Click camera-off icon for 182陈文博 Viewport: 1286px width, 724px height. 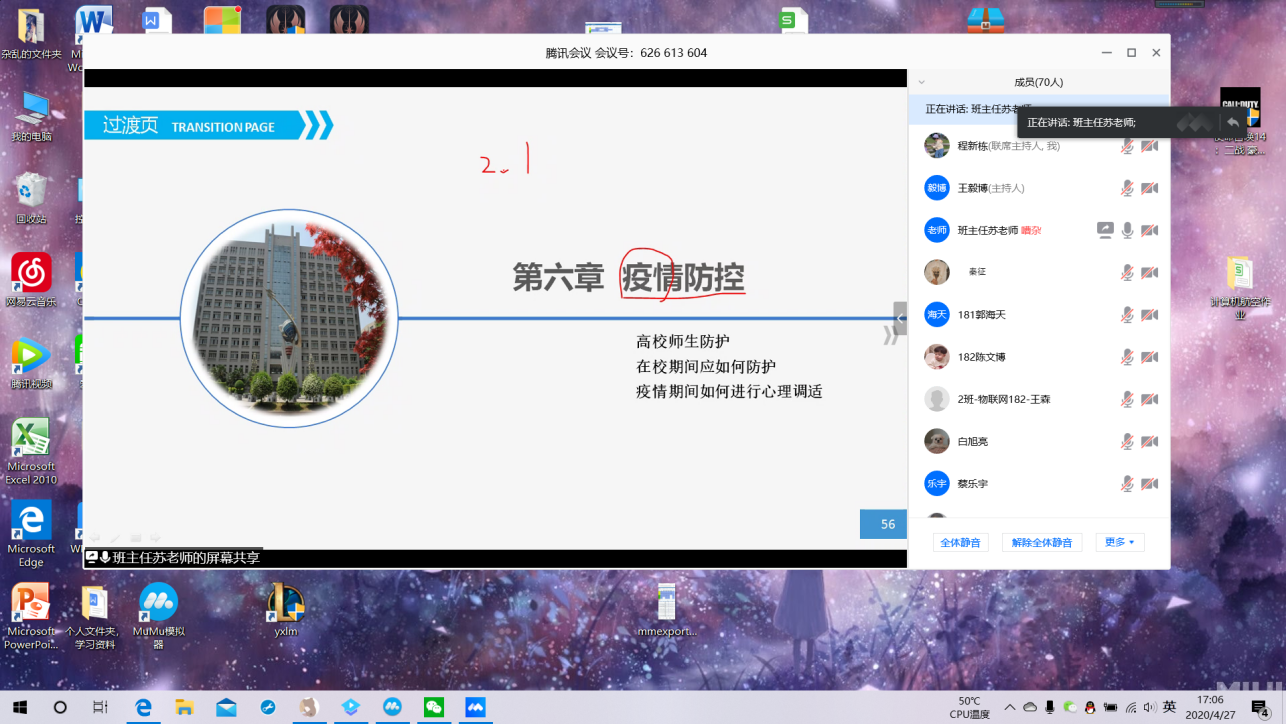(x=1149, y=357)
